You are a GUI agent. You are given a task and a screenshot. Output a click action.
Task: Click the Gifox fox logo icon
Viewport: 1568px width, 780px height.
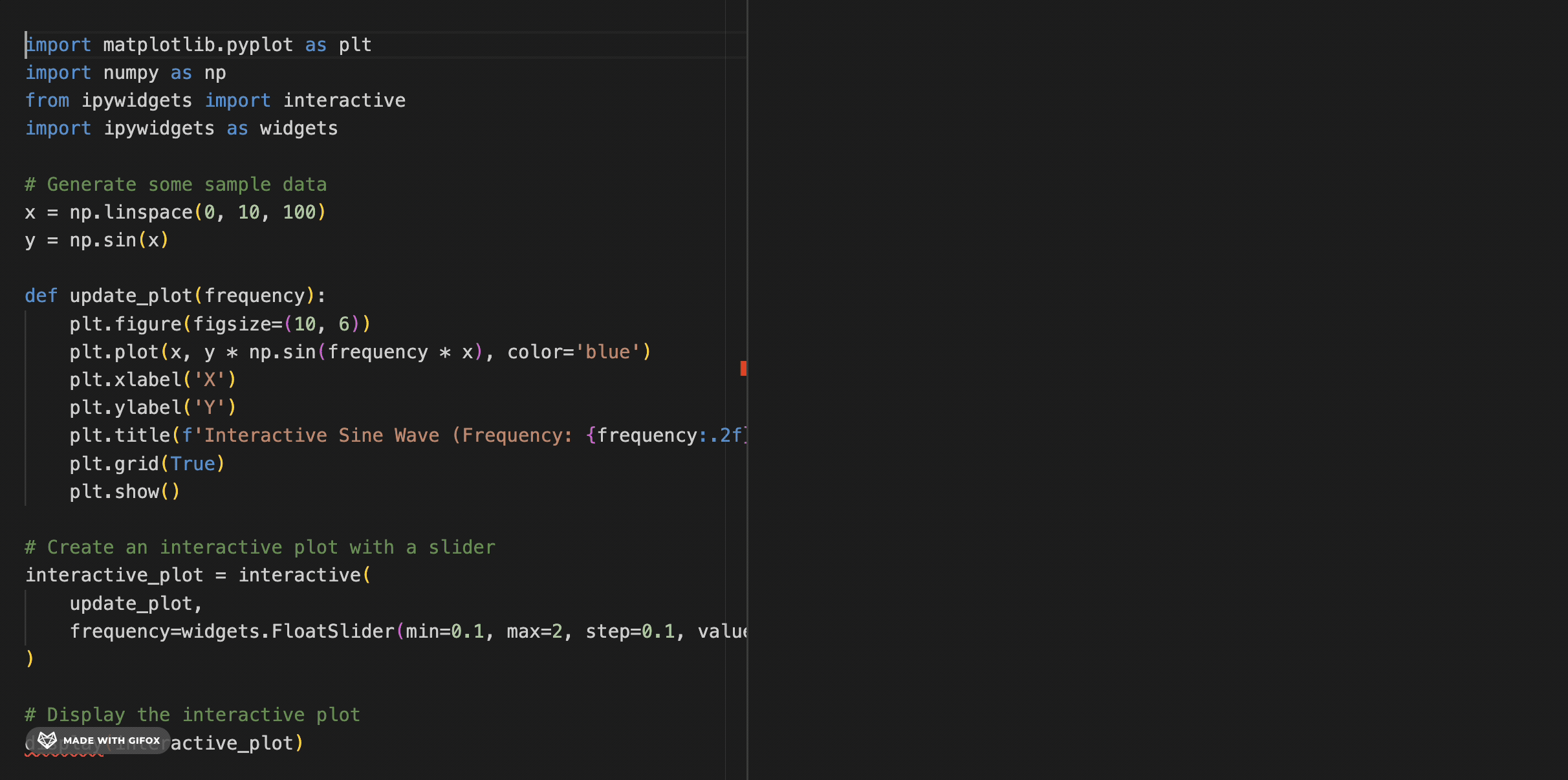pos(47,740)
